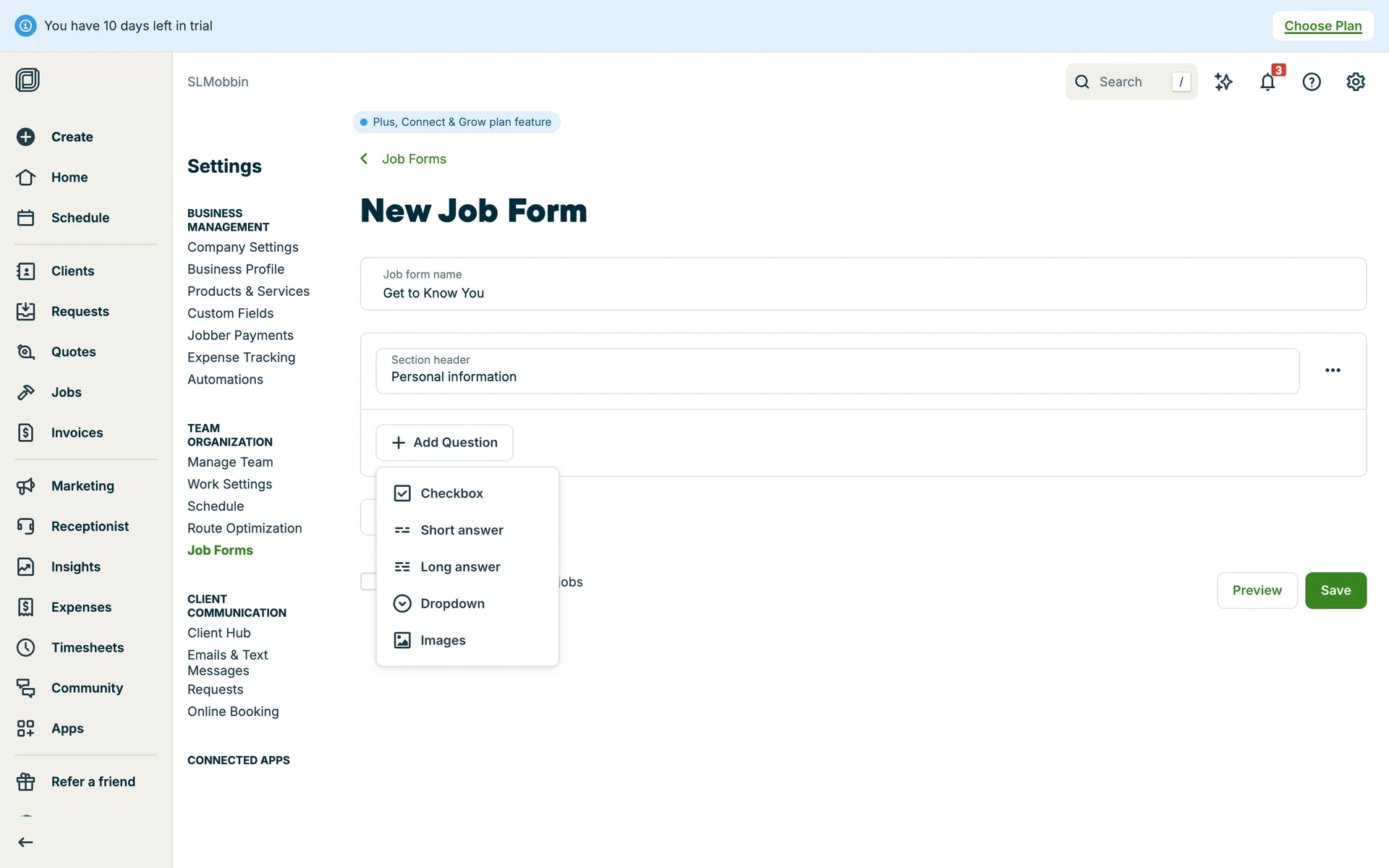Click the AI sparkle assistant icon
This screenshot has height=868, width=1389.
1223,82
